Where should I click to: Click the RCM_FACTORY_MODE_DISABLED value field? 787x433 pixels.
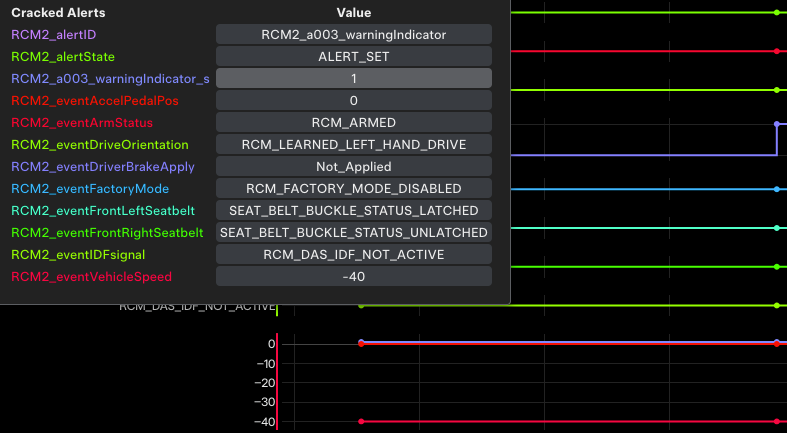click(353, 189)
